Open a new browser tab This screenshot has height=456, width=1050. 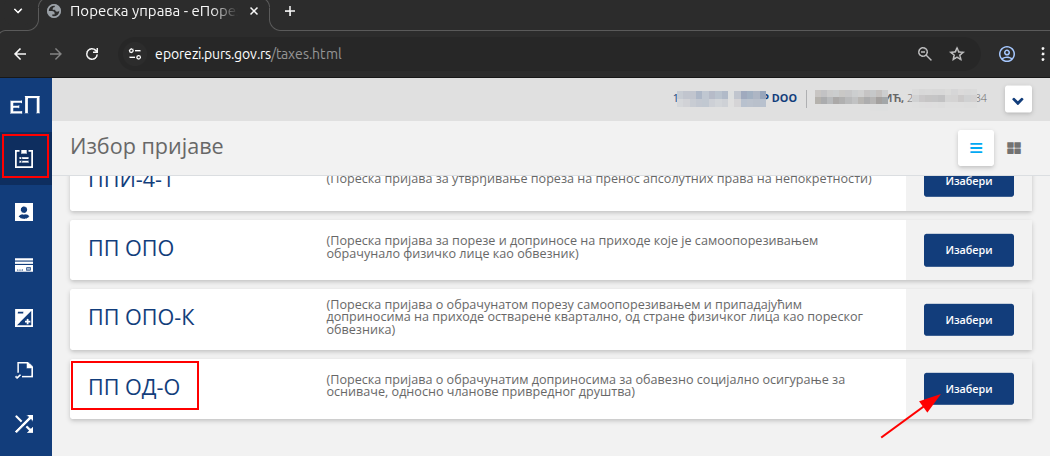[290, 12]
